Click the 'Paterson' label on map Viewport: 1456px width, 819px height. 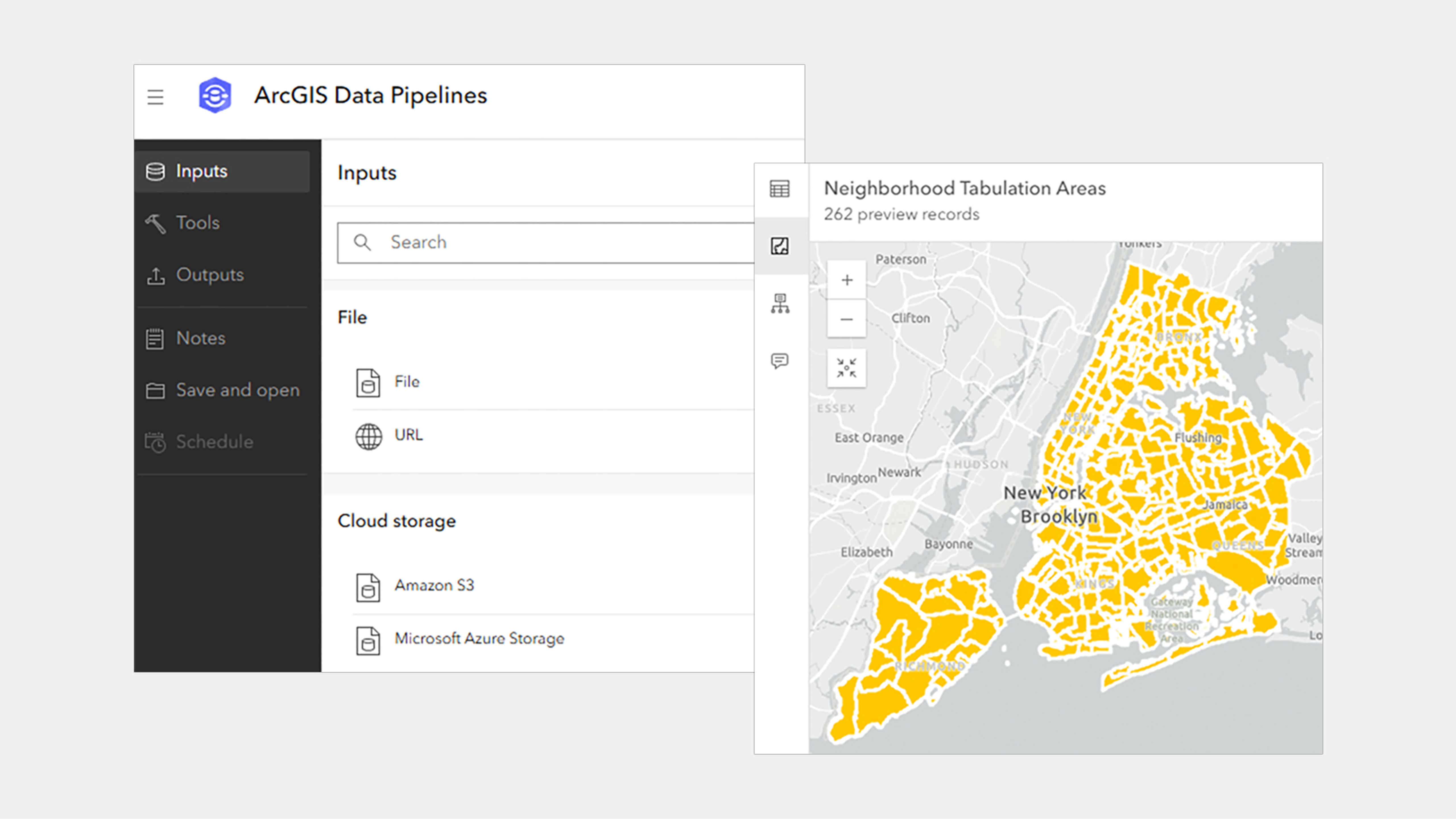901,260
